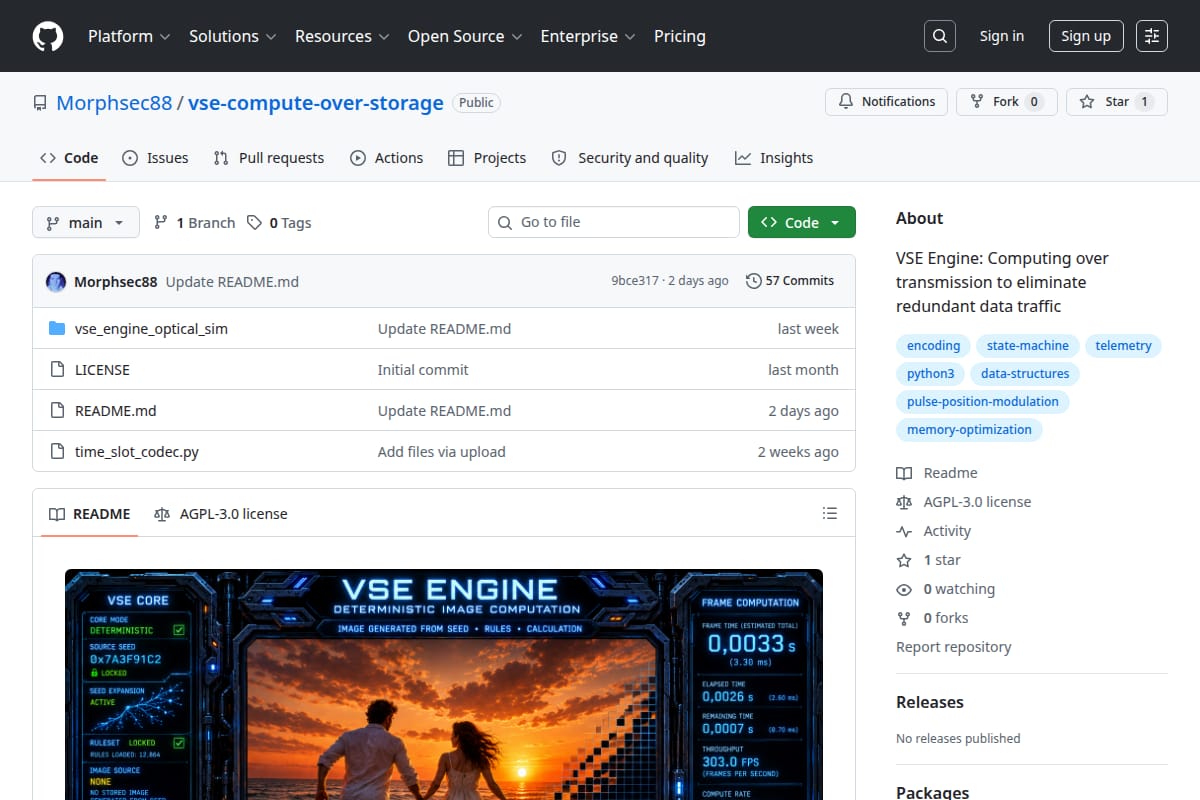Expand the Platform menu
Viewport: 1200px width, 800px height.
[x=129, y=36]
